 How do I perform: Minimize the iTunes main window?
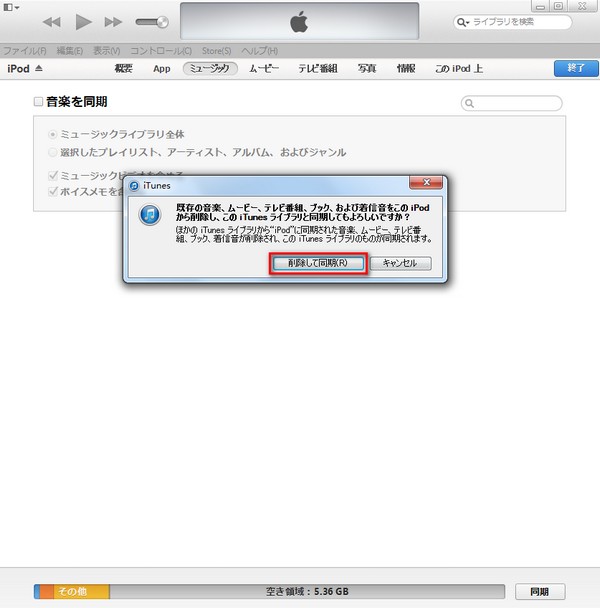pos(540,7)
